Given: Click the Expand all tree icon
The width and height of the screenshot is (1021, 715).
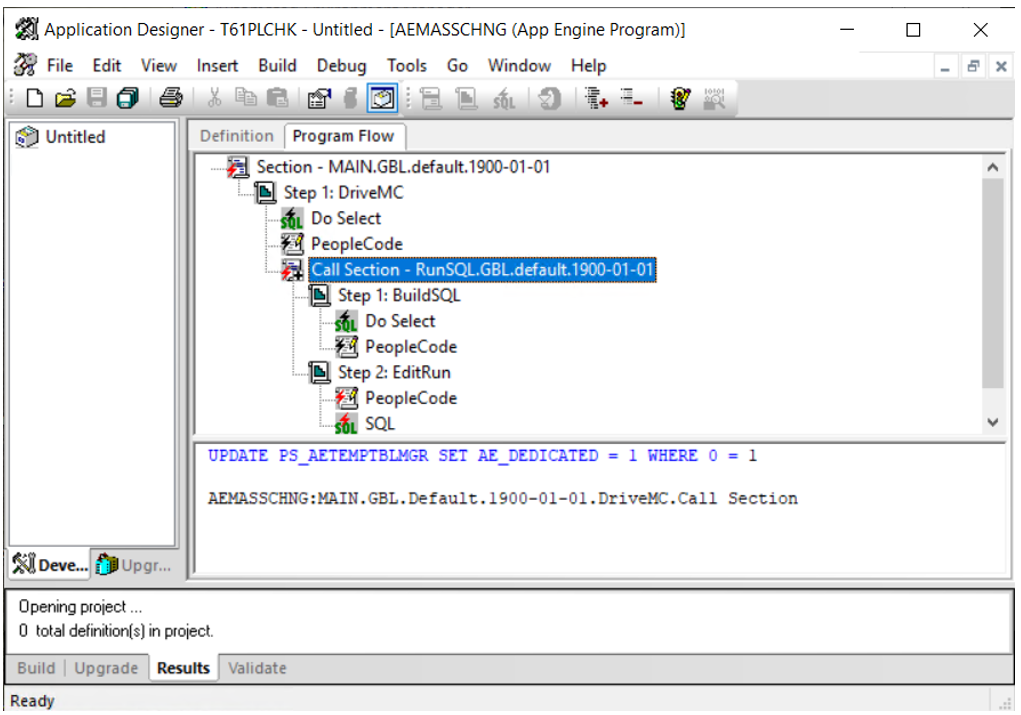Looking at the screenshot, I should 596,98.
